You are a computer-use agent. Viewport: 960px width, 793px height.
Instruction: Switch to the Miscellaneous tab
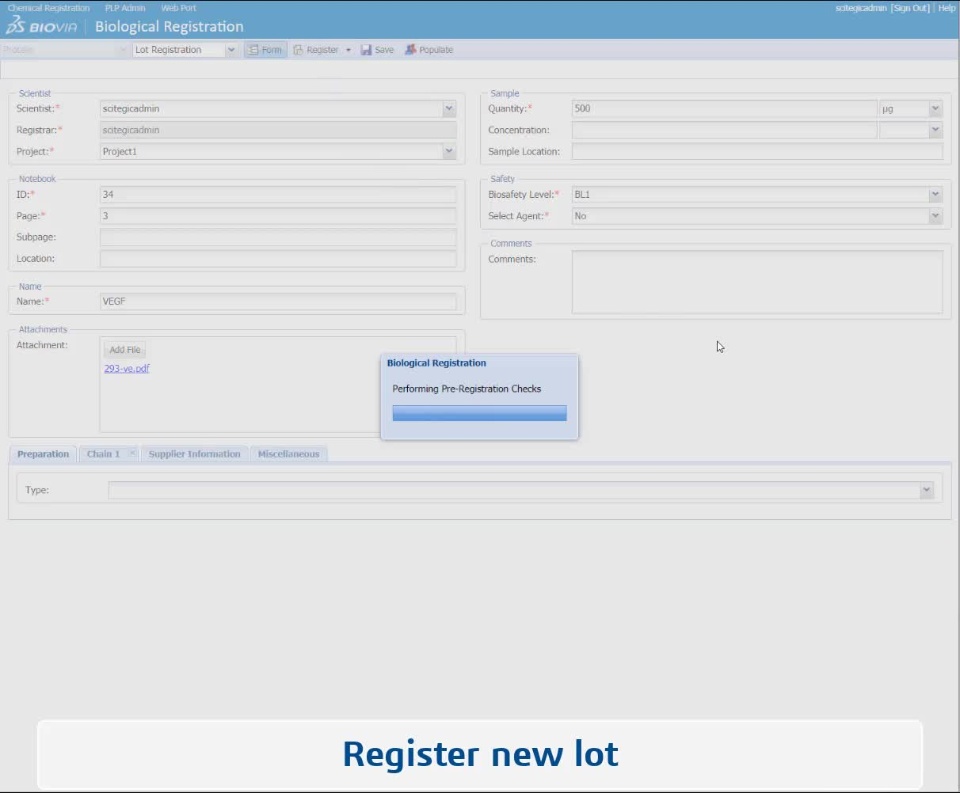pos(288,454)
